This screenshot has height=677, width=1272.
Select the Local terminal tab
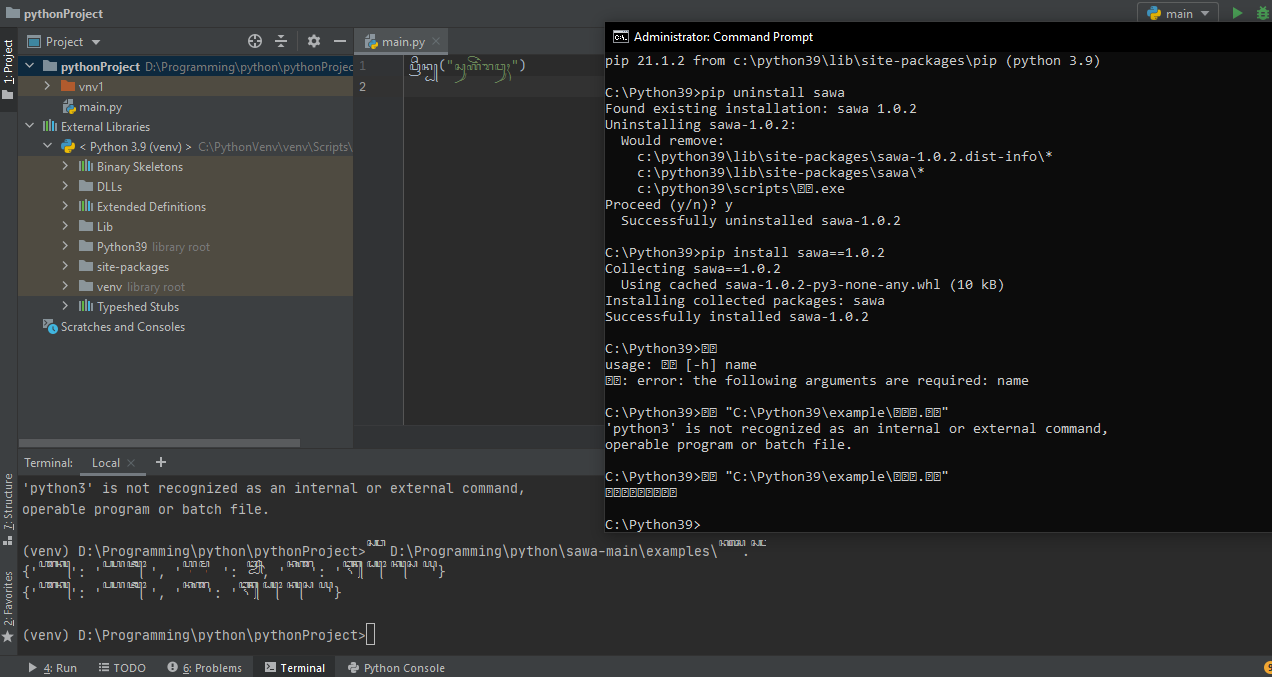106,463
